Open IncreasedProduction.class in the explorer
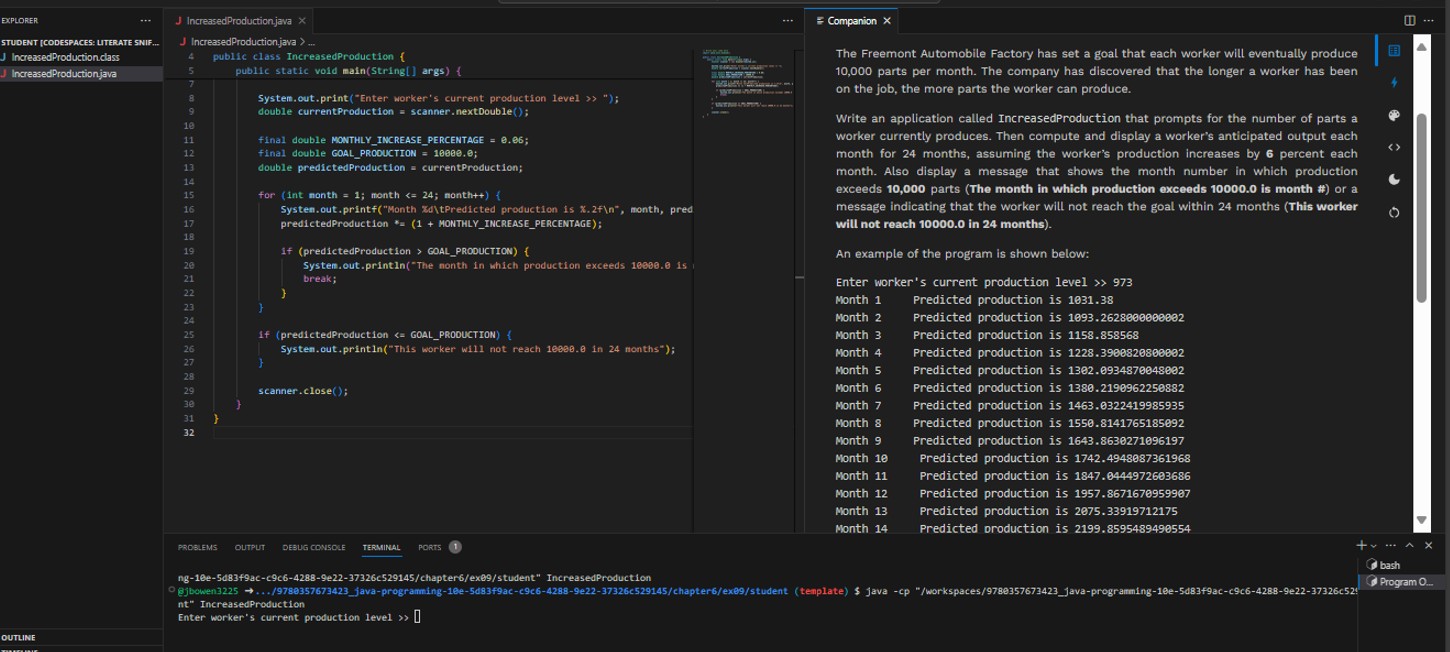The height and width of the screenshot is (652, 1450). click(65, 57)
